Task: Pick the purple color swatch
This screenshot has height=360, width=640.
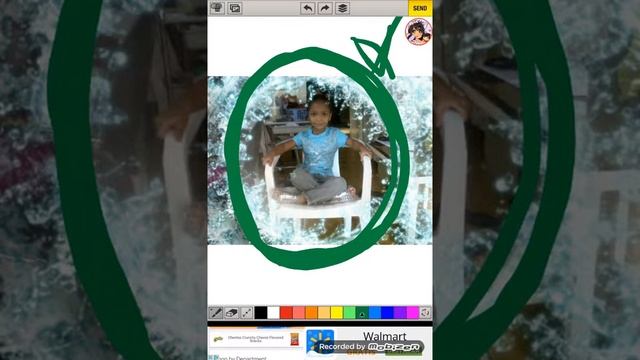Action: coord(400,313)
